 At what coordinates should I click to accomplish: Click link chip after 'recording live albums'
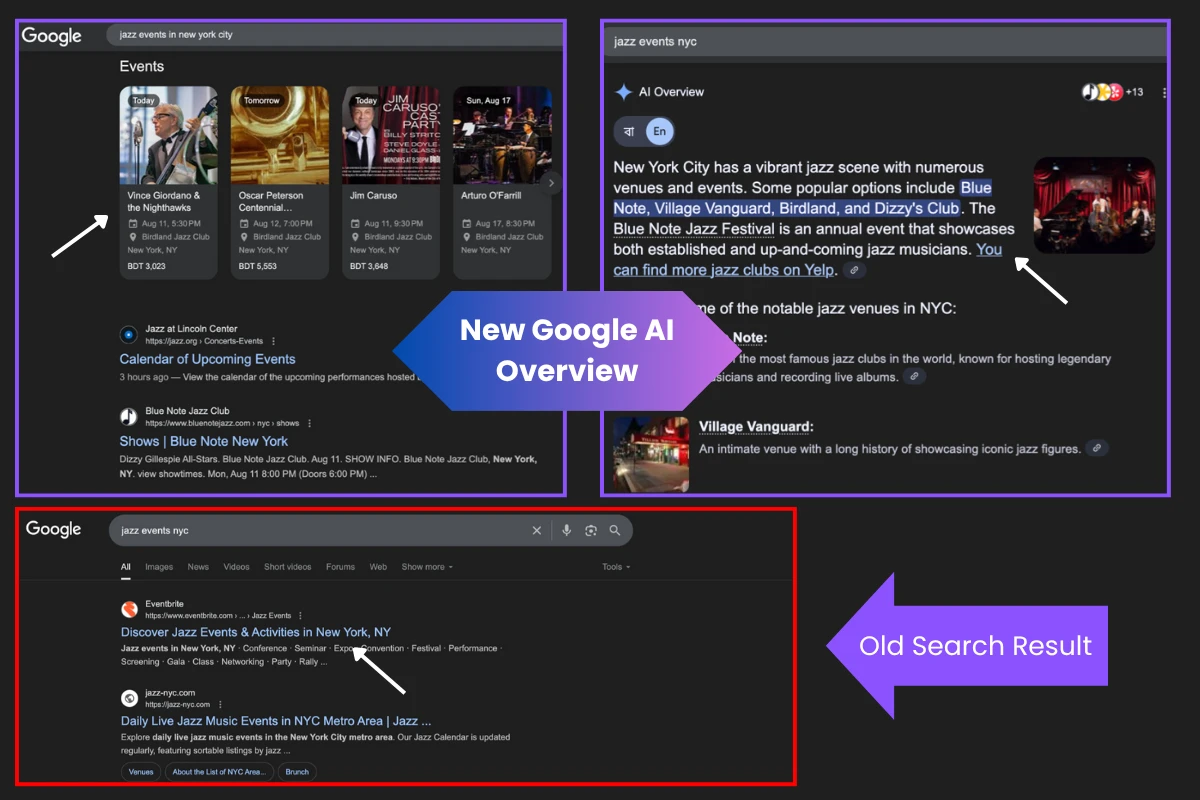[914, 377]
